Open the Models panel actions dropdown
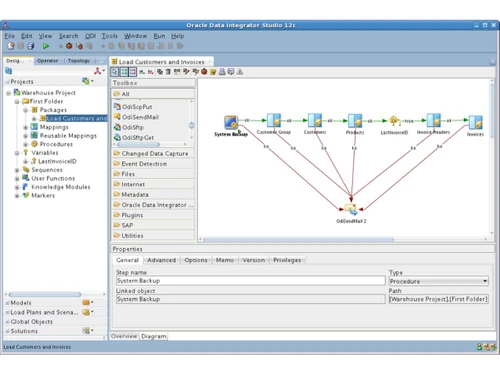Image resolution: width=500 pixels, height=375 pixels. pyautogui.click(x=87, y=302)
